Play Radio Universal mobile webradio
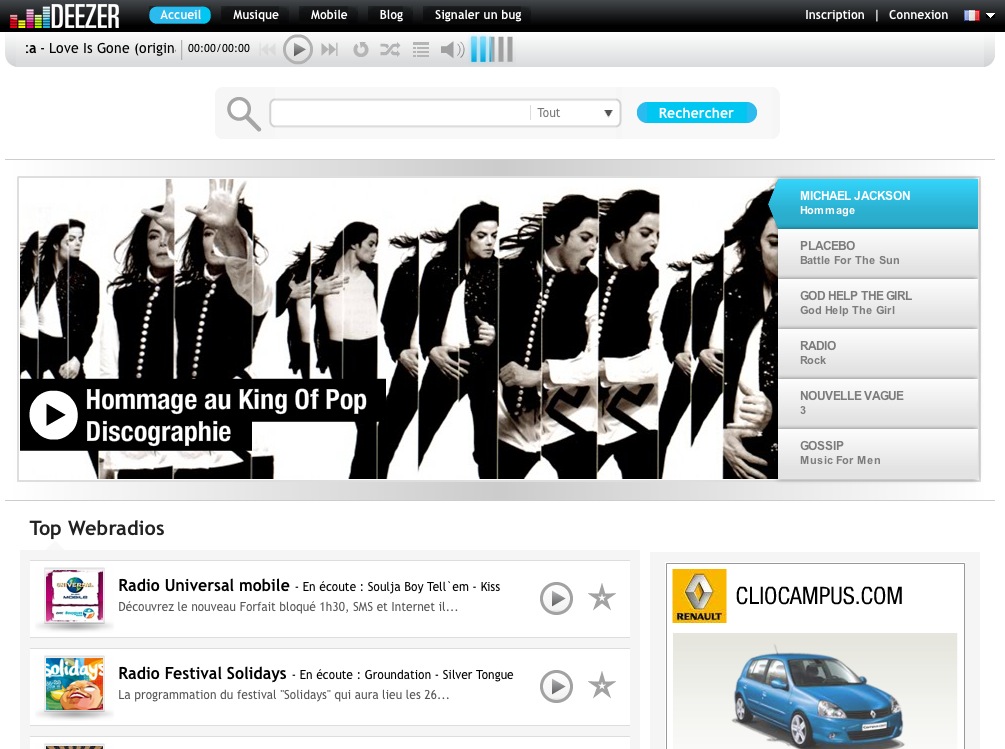The width and height of the screenshot is (1005, 749). 556,598
